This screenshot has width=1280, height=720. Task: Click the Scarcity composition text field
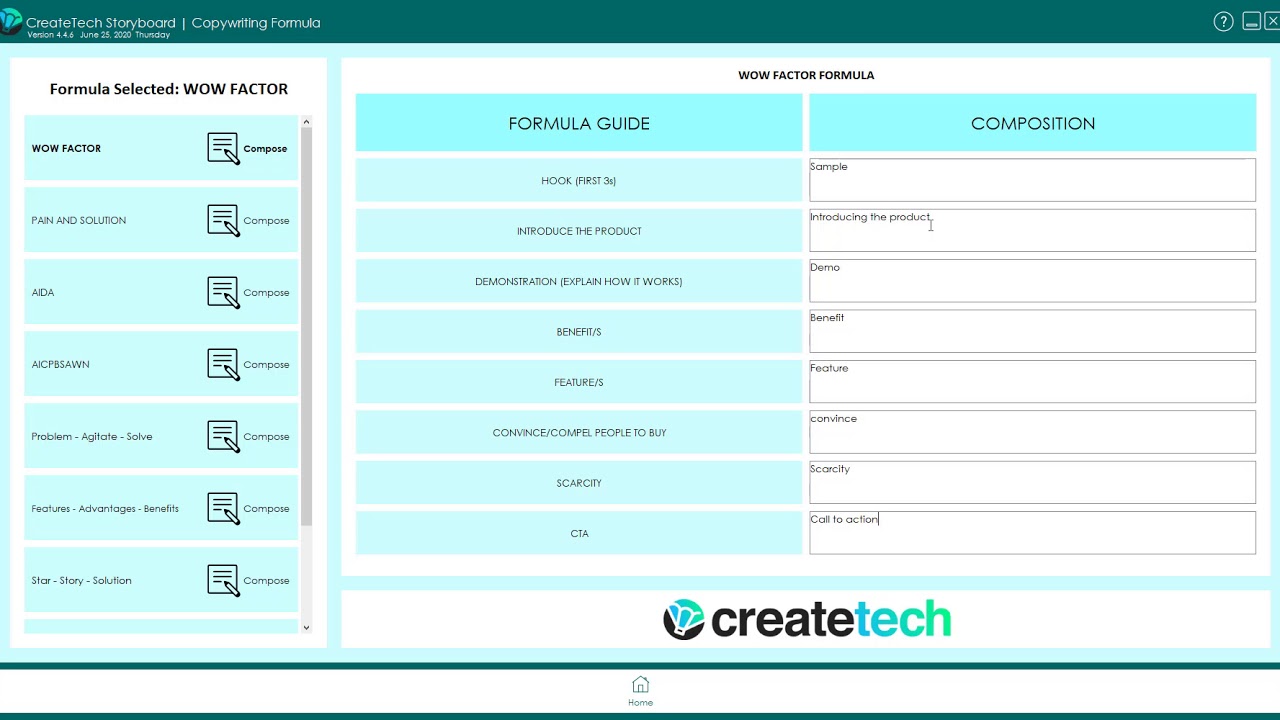pyautogui.click(x=1032, y=482)
